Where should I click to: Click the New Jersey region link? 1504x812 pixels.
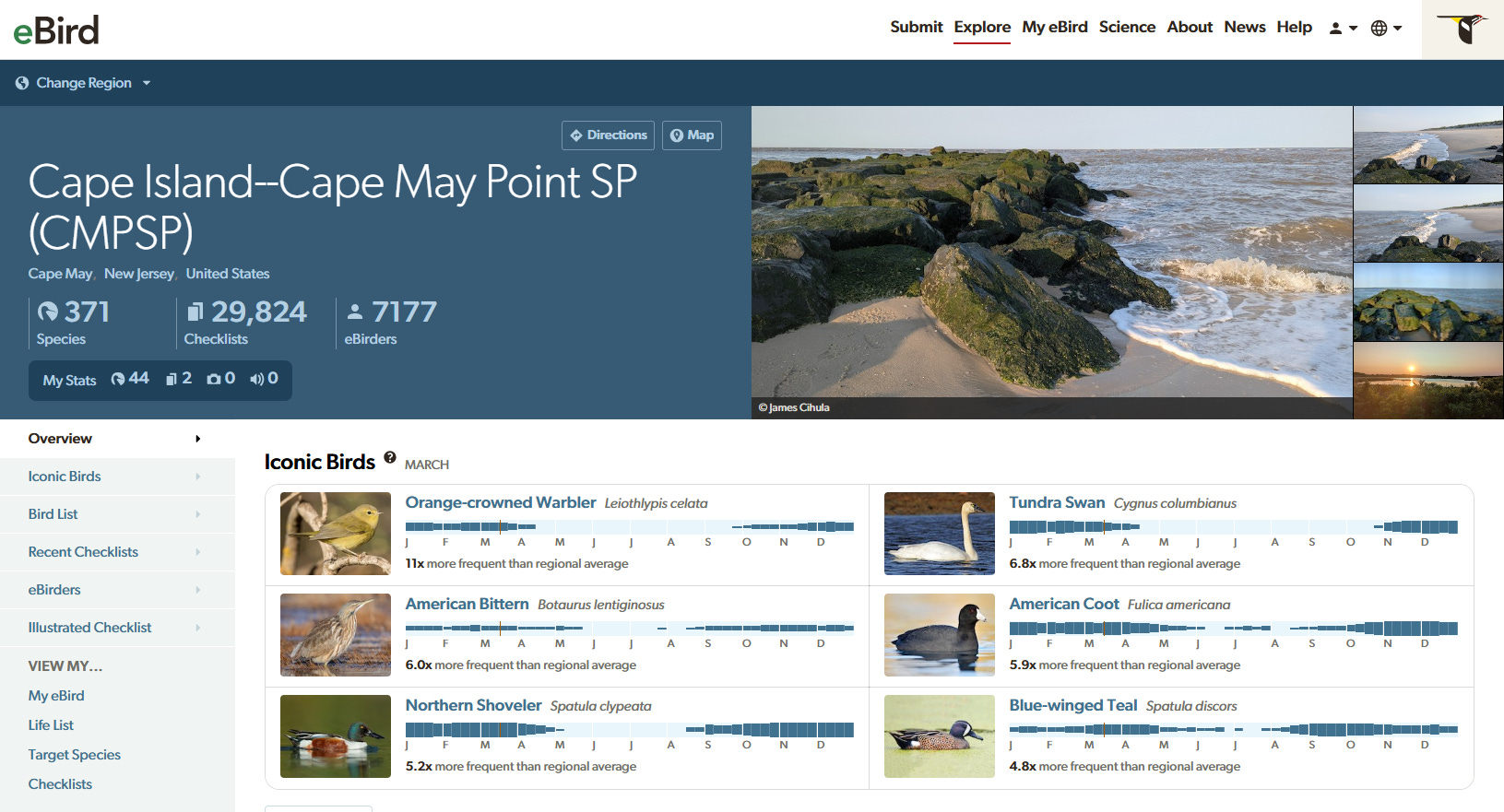click(138, 274)
